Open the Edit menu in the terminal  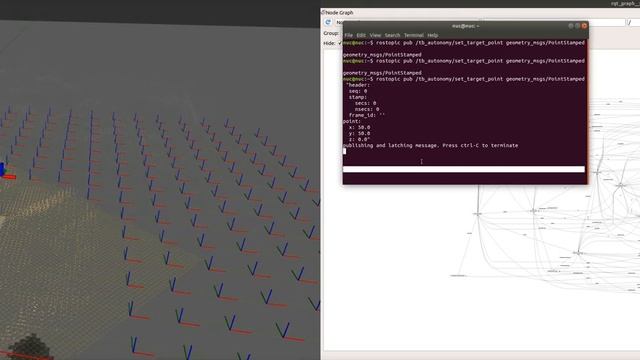tap(361, 35)
